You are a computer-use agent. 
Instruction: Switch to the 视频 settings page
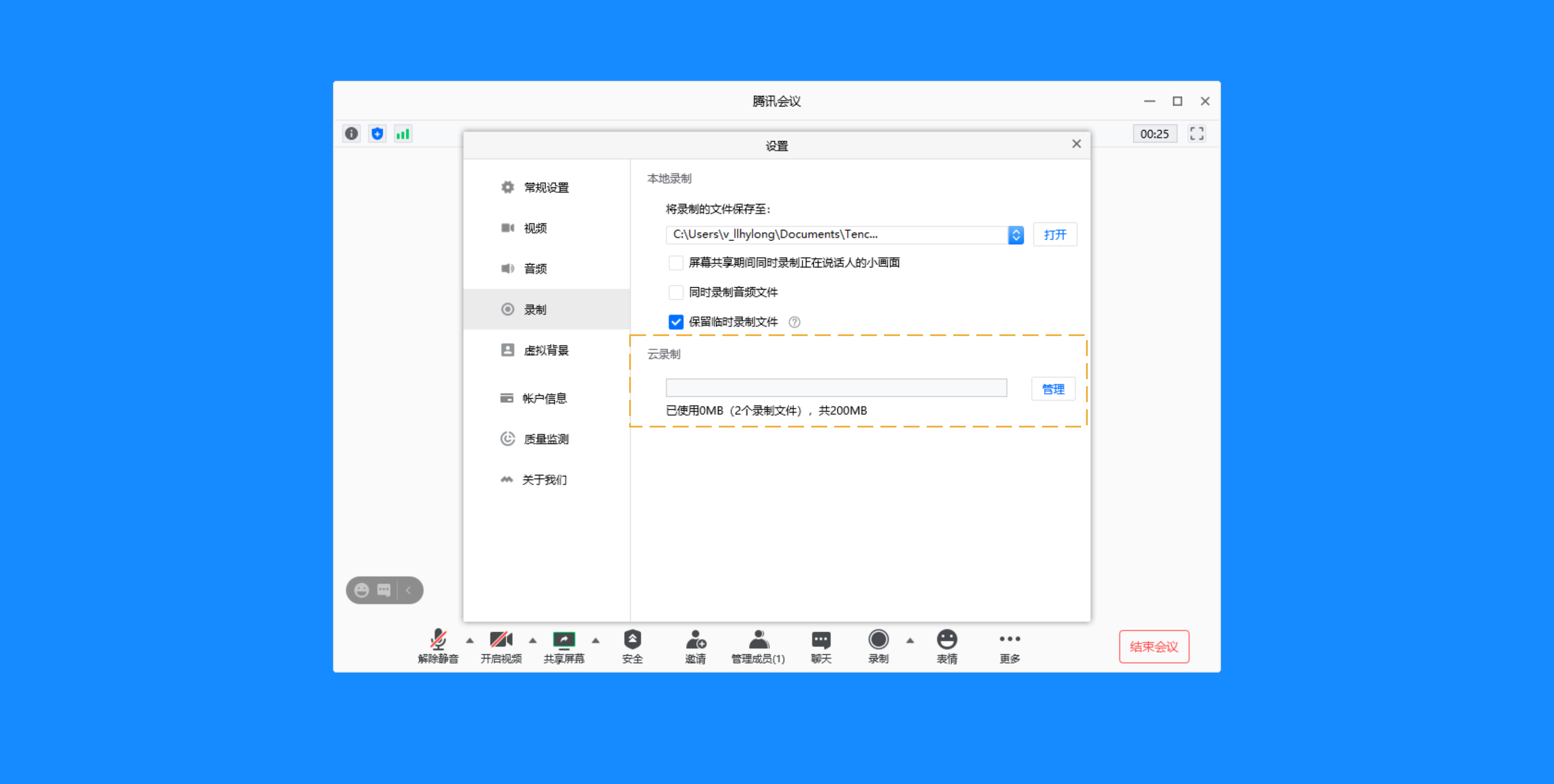pyautogui.click(x=547, y=228)
